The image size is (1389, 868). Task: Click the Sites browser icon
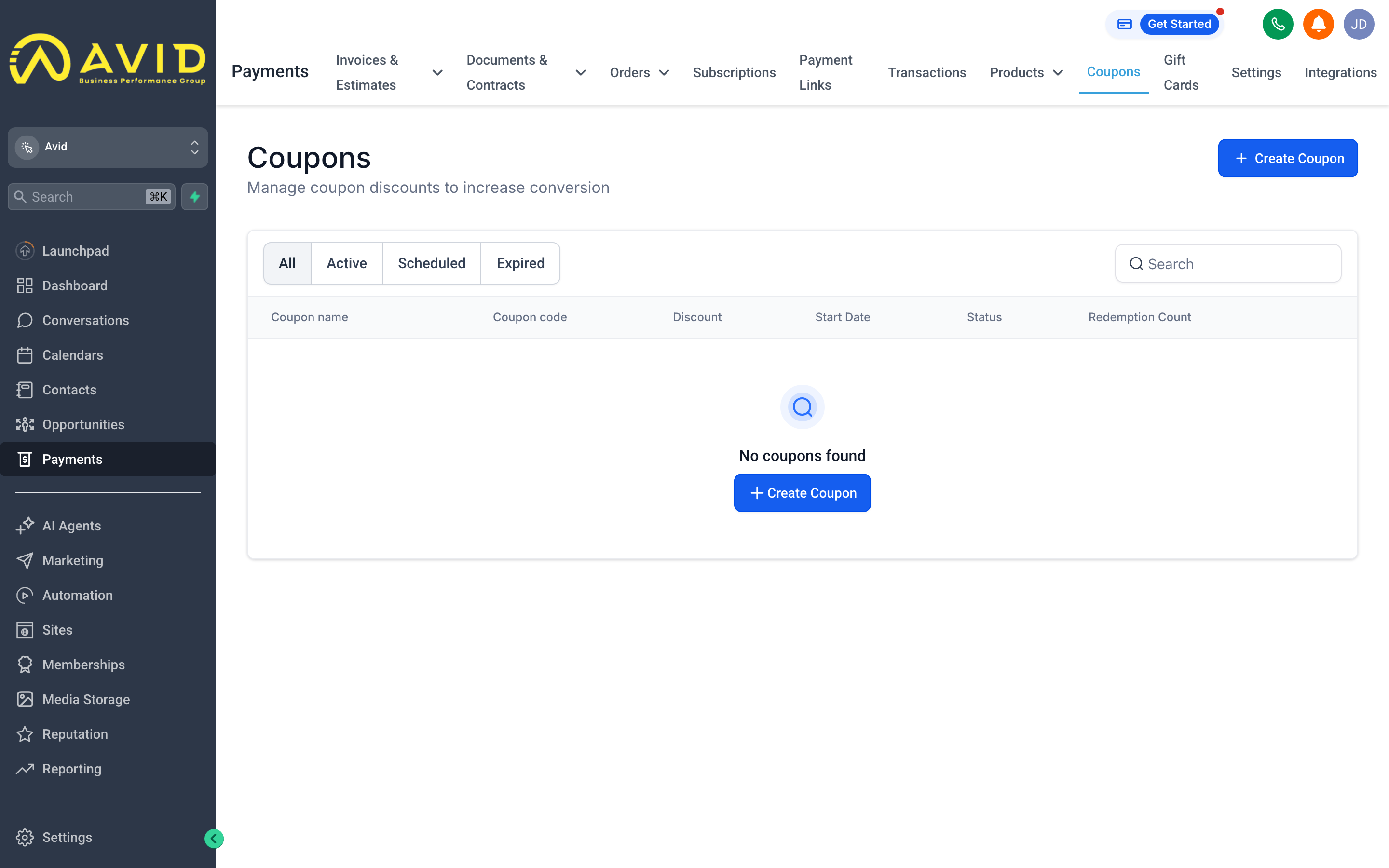point(25,630)
